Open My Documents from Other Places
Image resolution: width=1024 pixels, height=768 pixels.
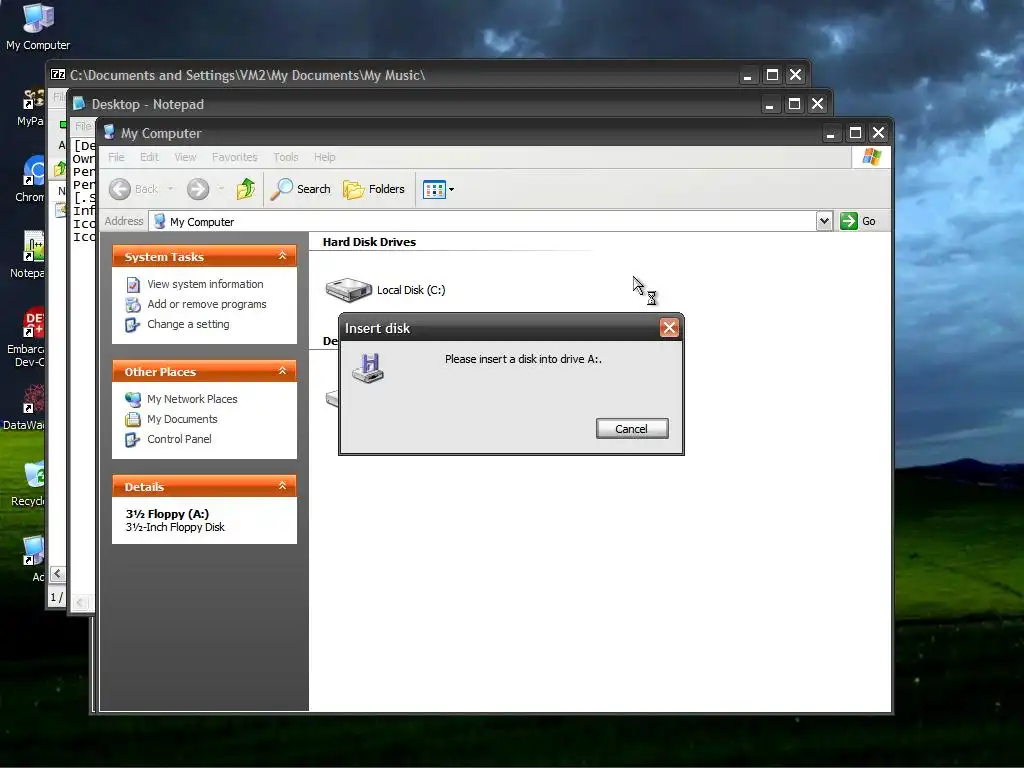pos(182,419)
